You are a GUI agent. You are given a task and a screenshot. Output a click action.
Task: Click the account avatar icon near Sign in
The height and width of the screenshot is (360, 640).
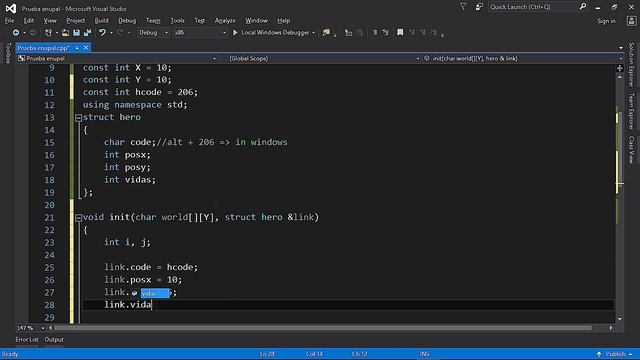[631, 21]
